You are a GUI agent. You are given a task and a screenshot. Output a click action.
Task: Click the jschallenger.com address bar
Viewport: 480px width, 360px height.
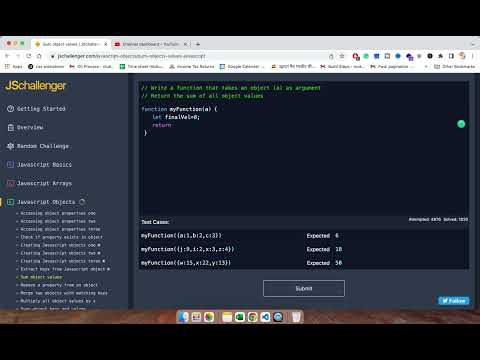(x=187, y=56)
